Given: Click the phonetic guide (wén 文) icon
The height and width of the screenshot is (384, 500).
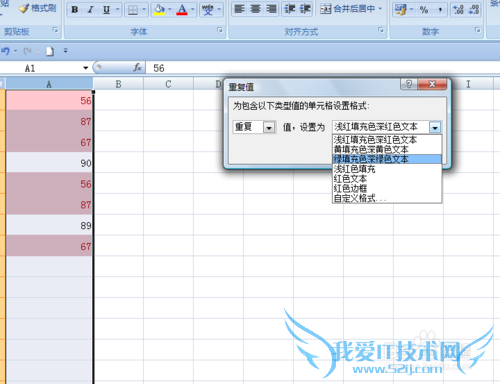Looking at the screenshot, I should 208,10.
